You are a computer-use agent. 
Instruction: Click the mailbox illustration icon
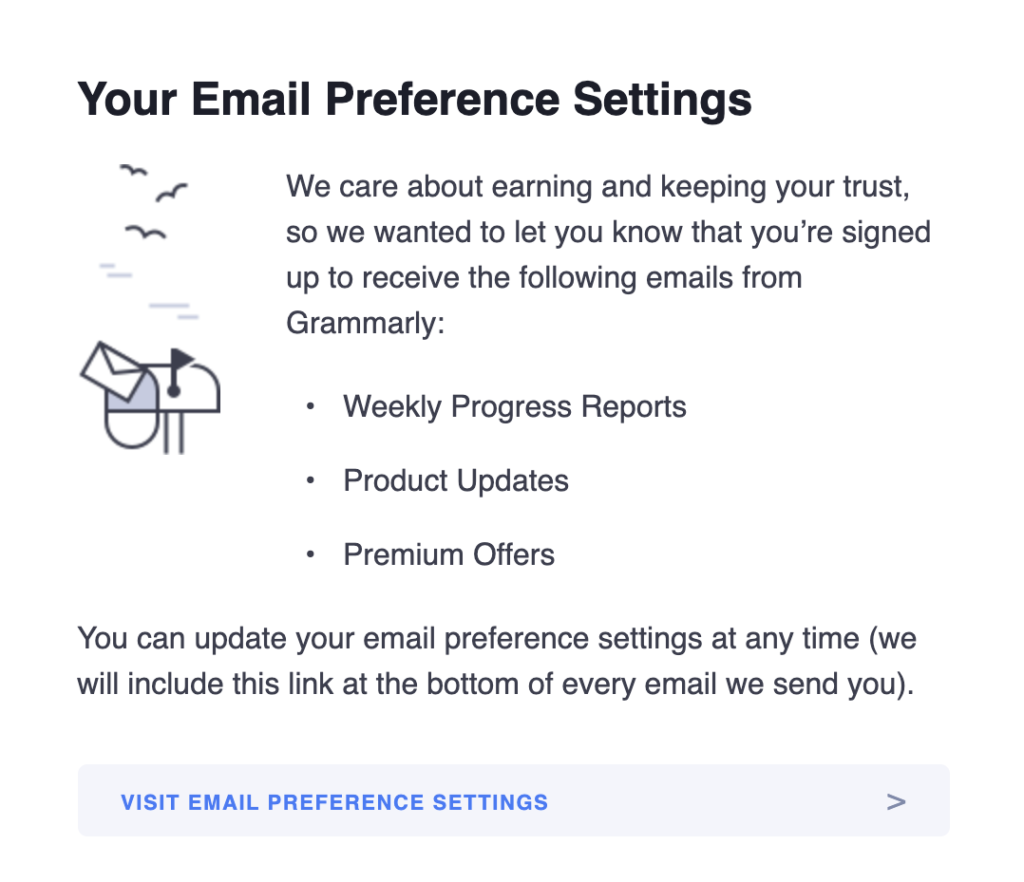tap(150, 397)
